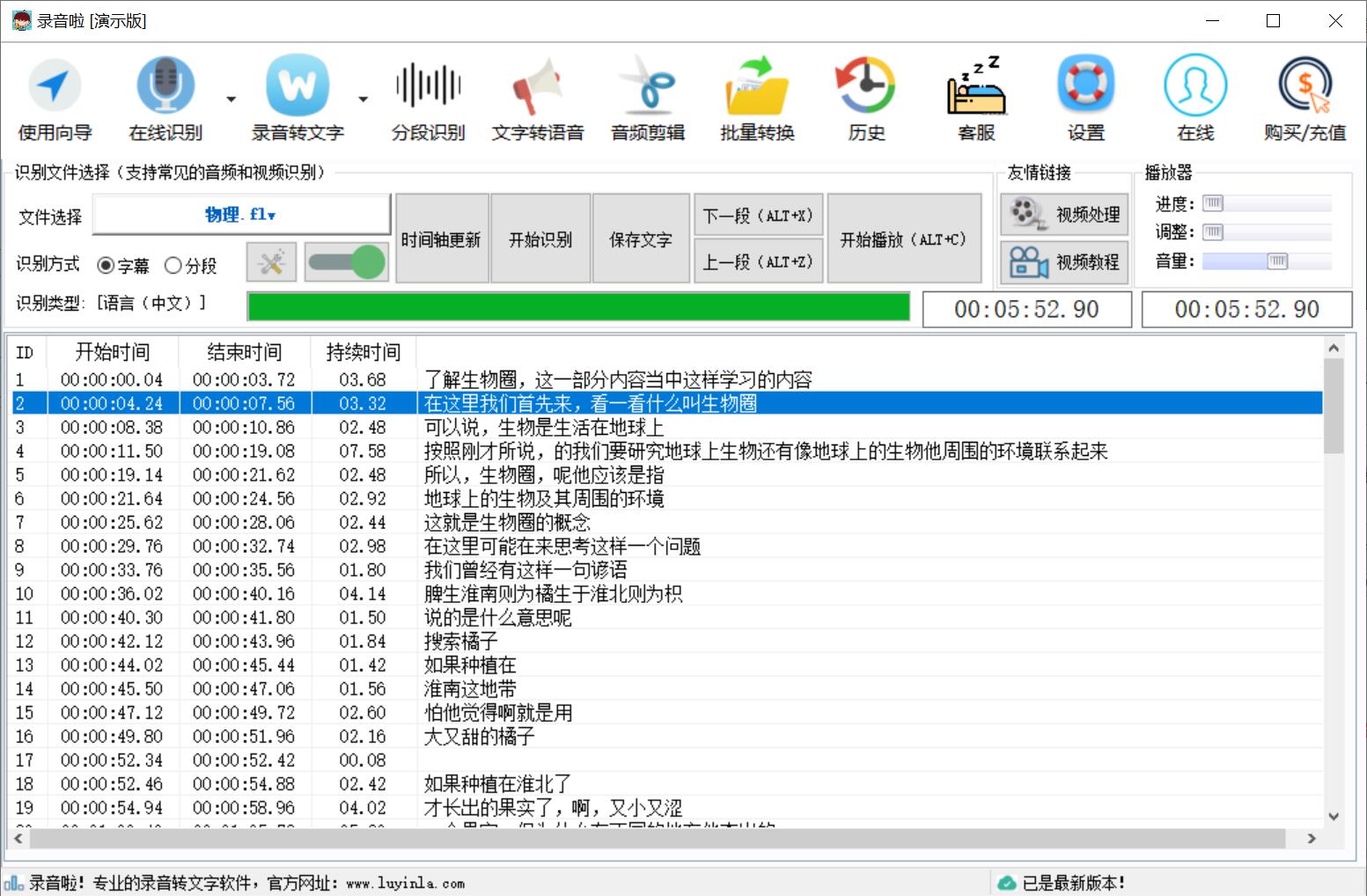This screenshot has height=896, width=1367.
Task: Click the 录音啦 title bar app icon
Action: tap(21, 20)
